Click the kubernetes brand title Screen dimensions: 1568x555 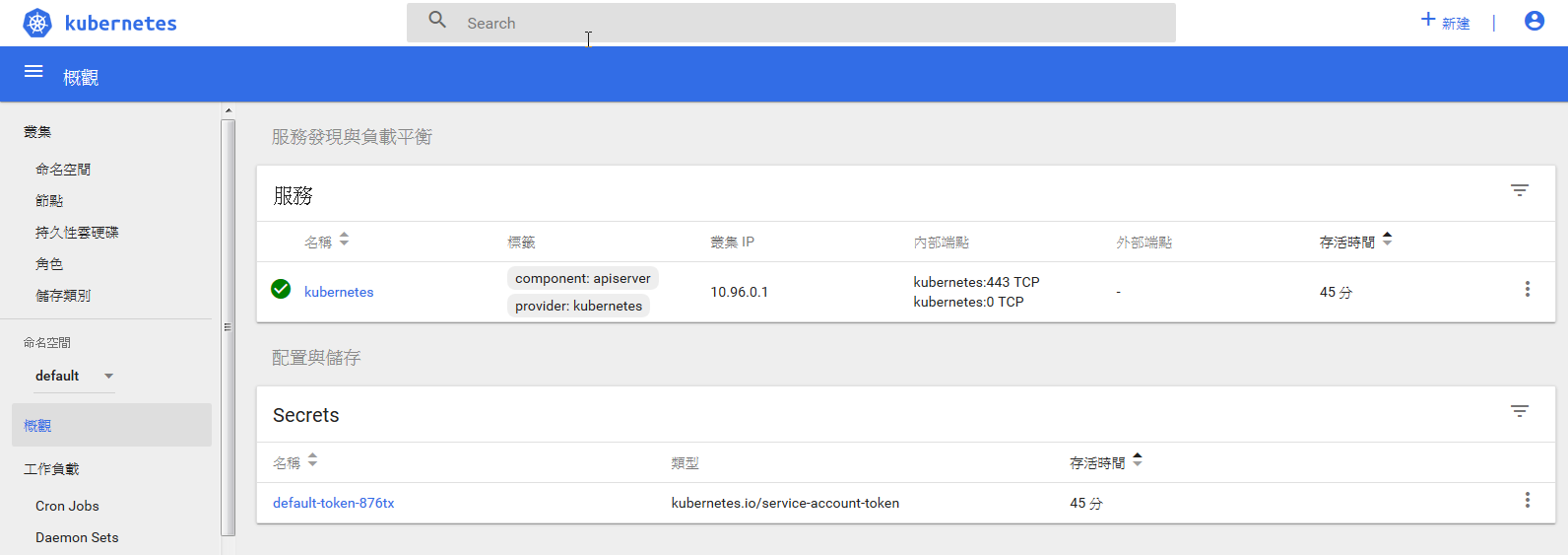121,24
